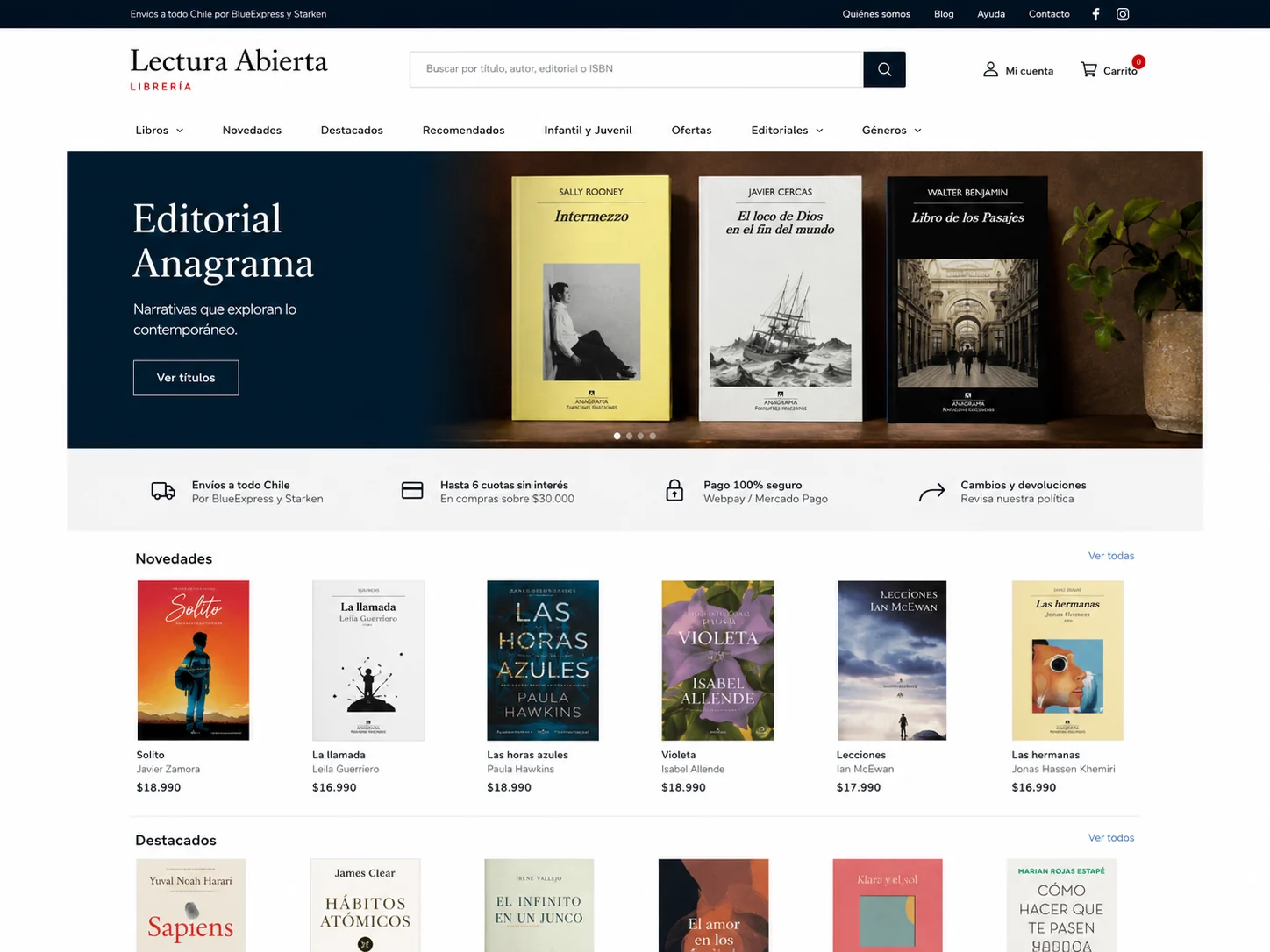The width and height of the screenshot is (1270, 952).
Task: Open the Klara y el sol cover
Action: (x=888, y=906)
